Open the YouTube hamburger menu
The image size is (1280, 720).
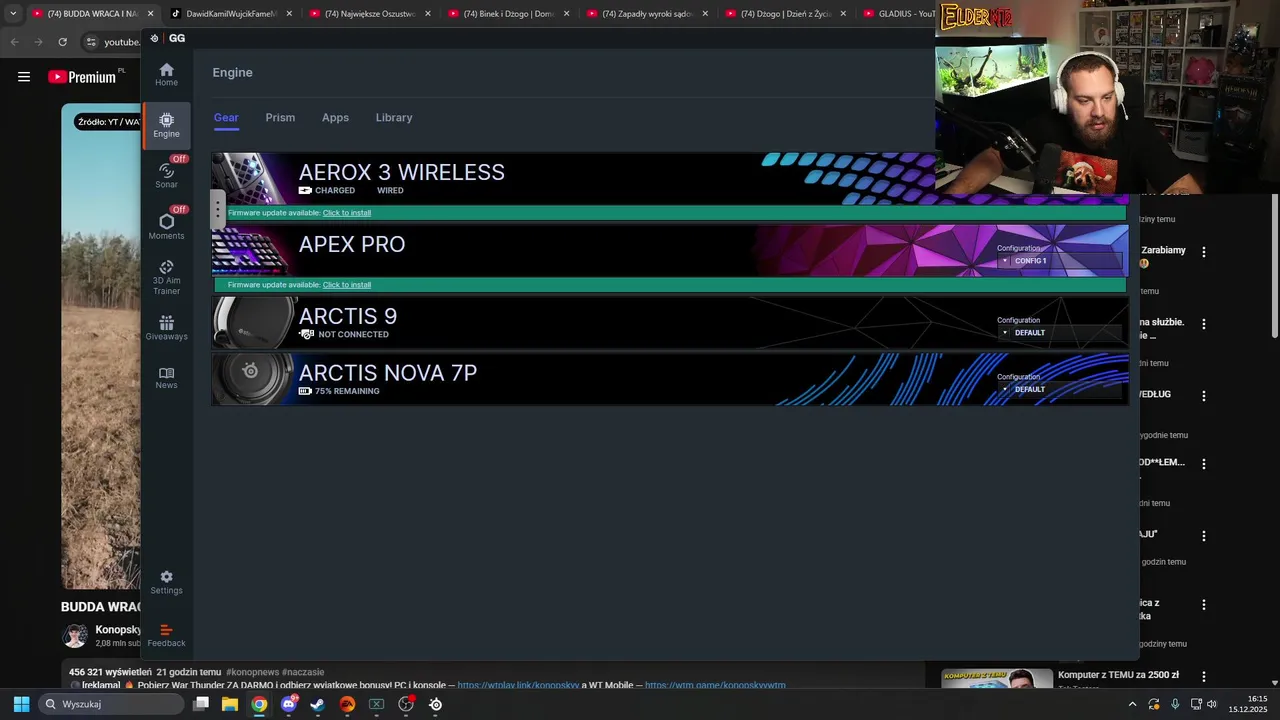(x=24, y=77)
